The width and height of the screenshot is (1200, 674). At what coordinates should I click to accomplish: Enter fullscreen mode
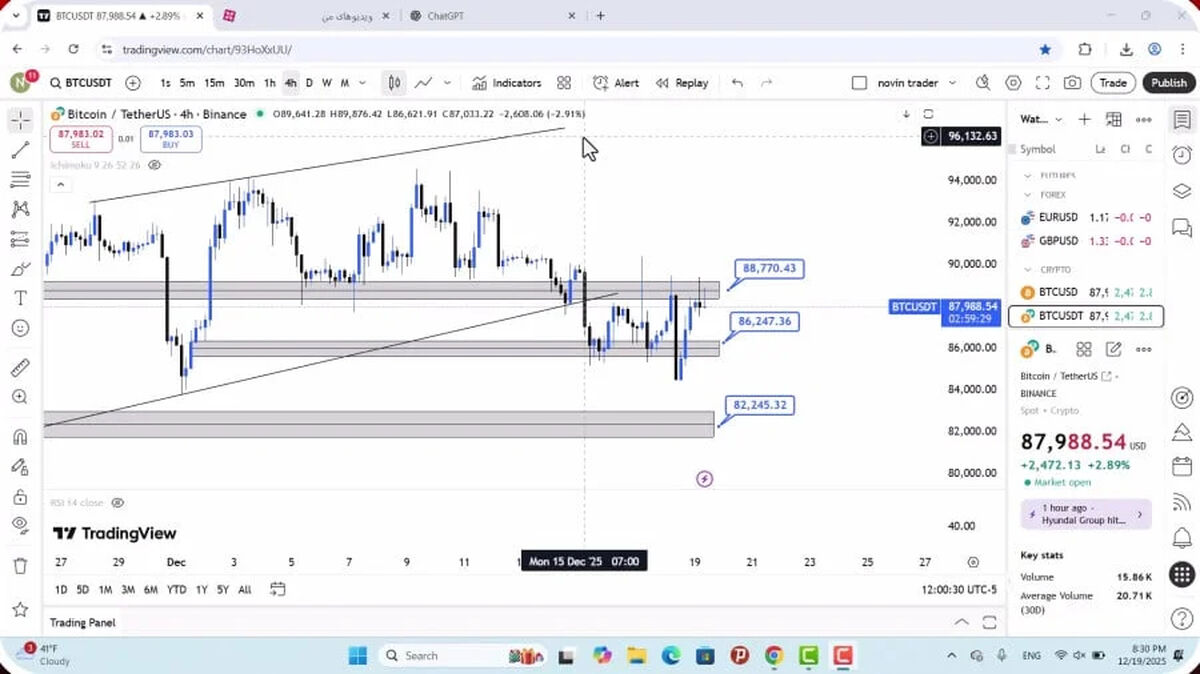(1043, 83)
